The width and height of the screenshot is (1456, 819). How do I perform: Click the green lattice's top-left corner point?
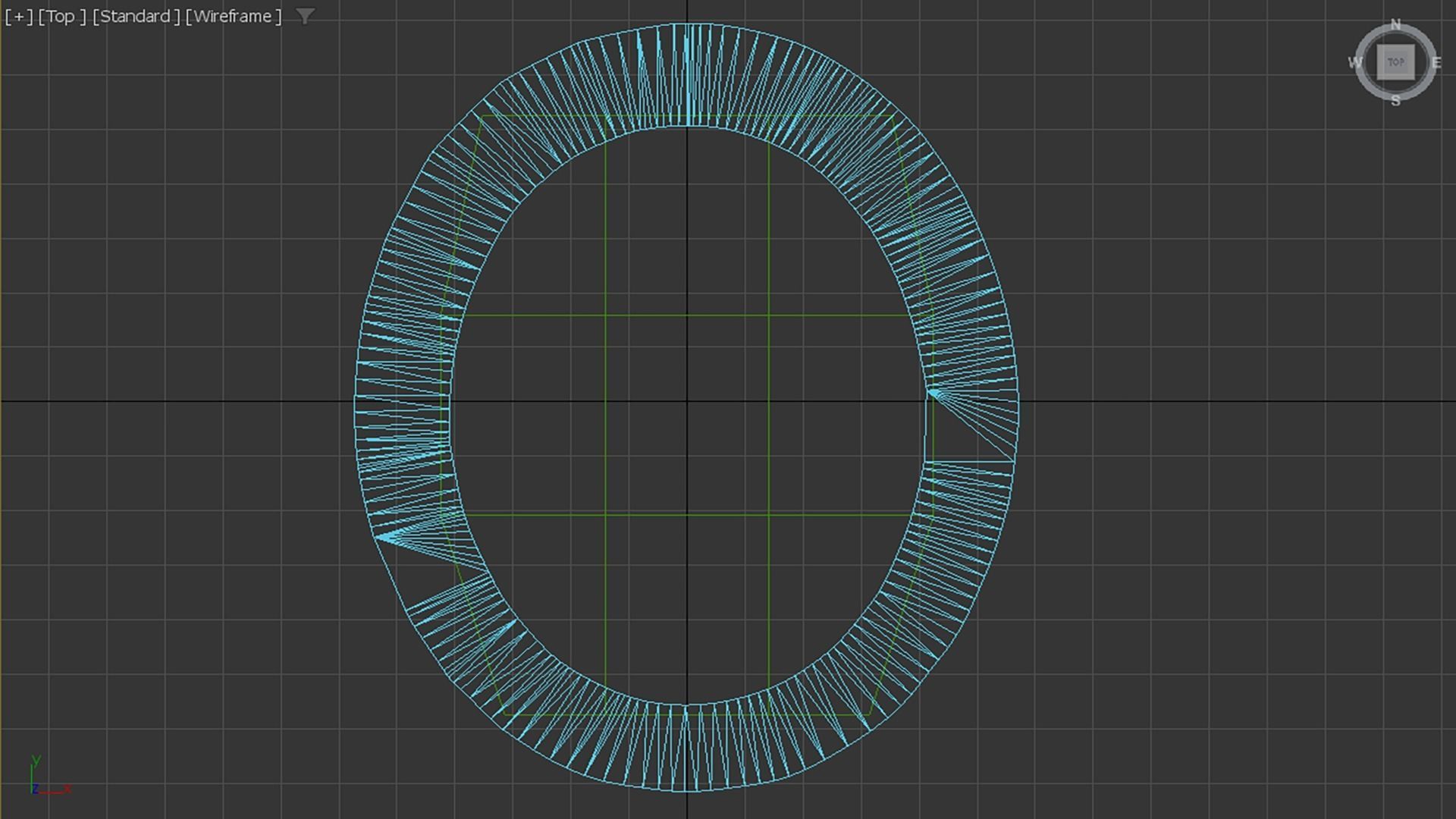coord(482,116)
